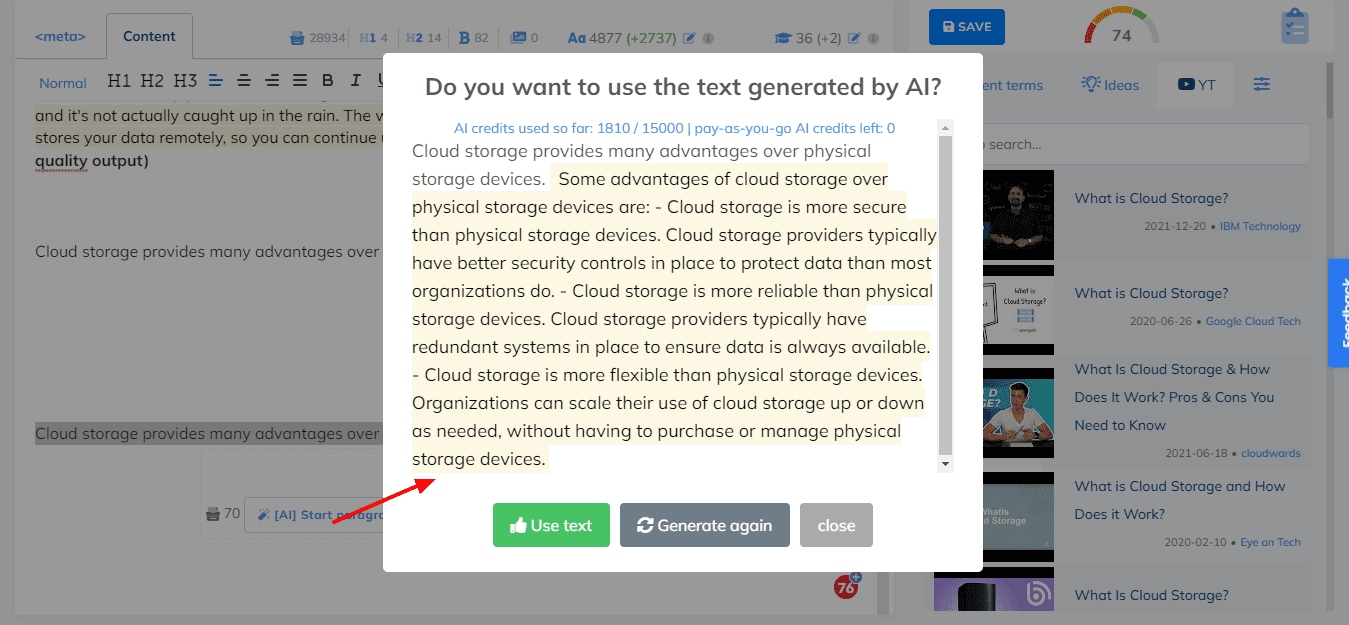Open the sliders settings tab in sidebar
1349x625 pixels.
(x=1262, y=85)
